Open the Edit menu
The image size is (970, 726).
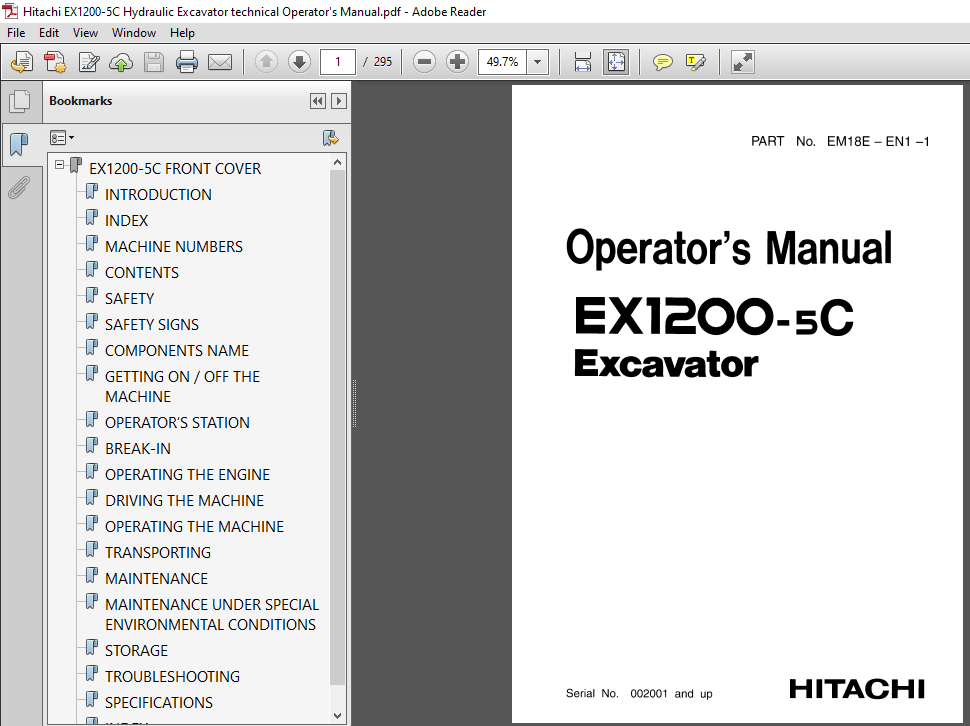point(49,33)
